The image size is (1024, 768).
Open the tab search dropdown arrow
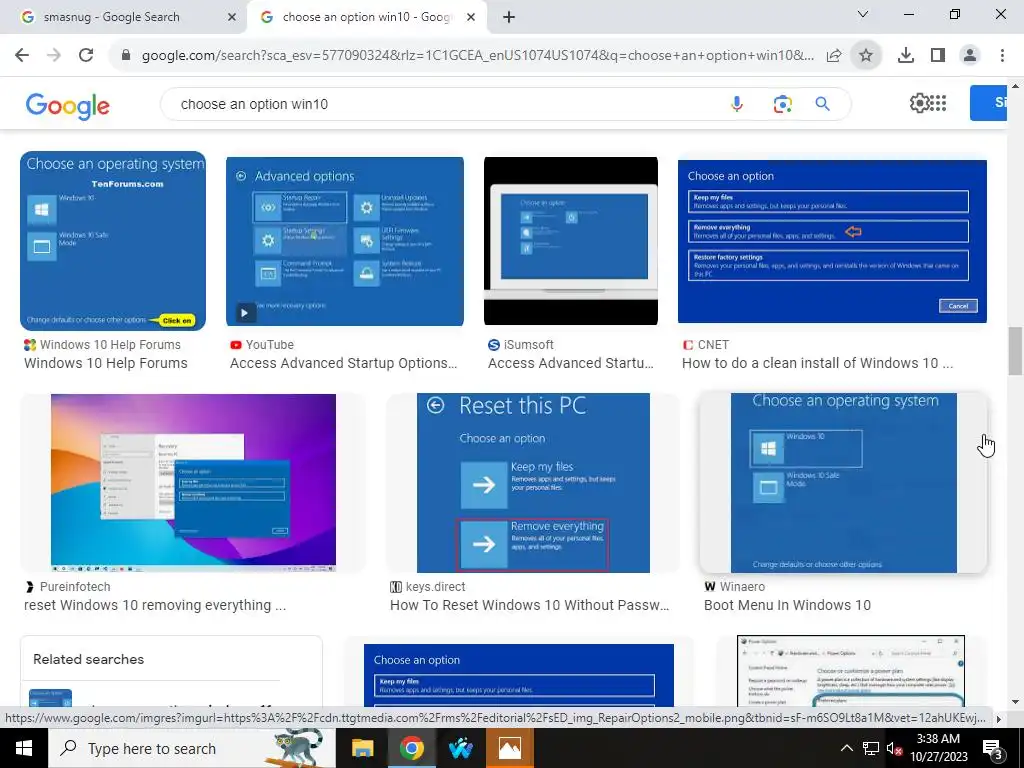pyautogui.click(x=863, y=14)
